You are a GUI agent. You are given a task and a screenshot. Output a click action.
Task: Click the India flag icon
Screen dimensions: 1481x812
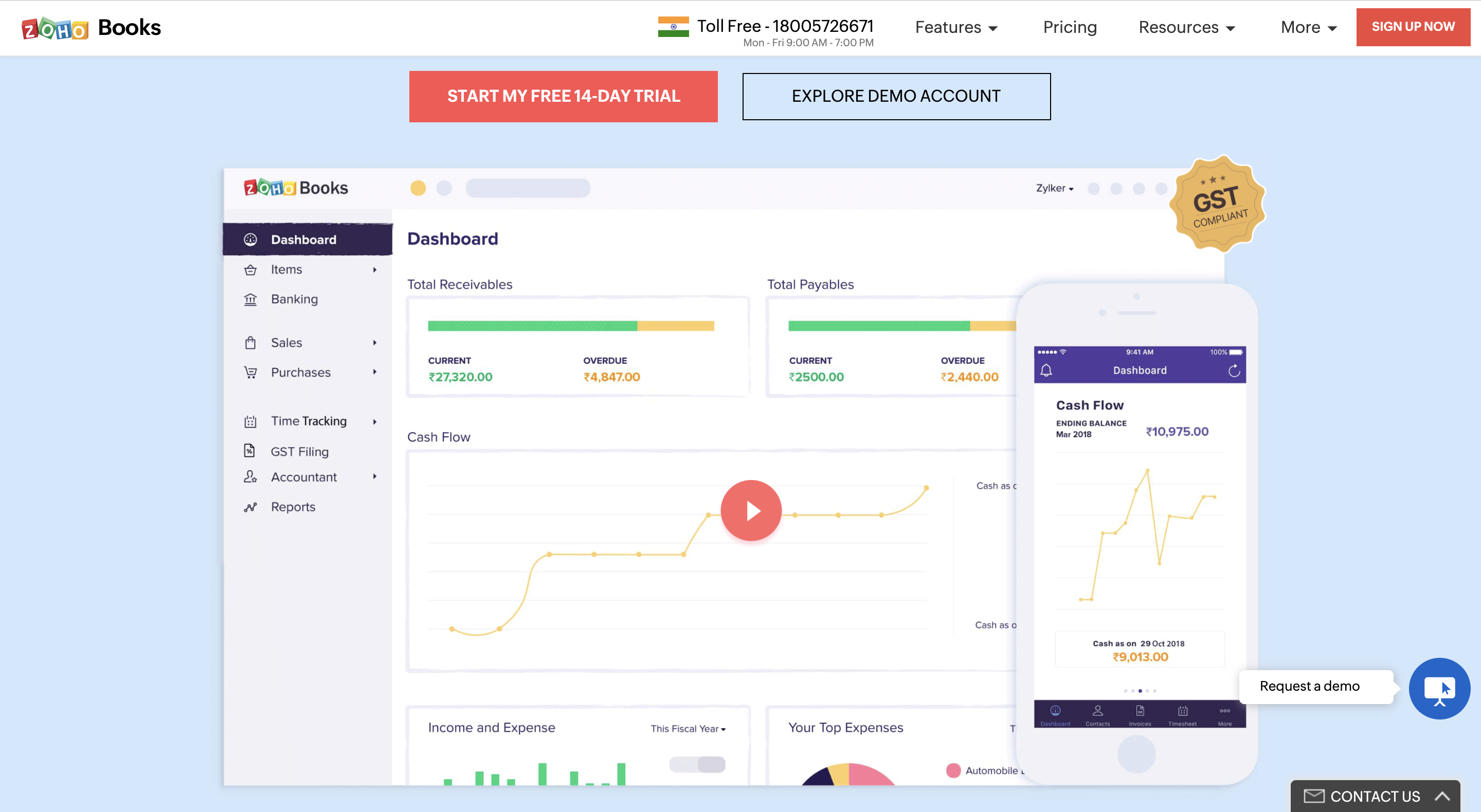point(673,26)
